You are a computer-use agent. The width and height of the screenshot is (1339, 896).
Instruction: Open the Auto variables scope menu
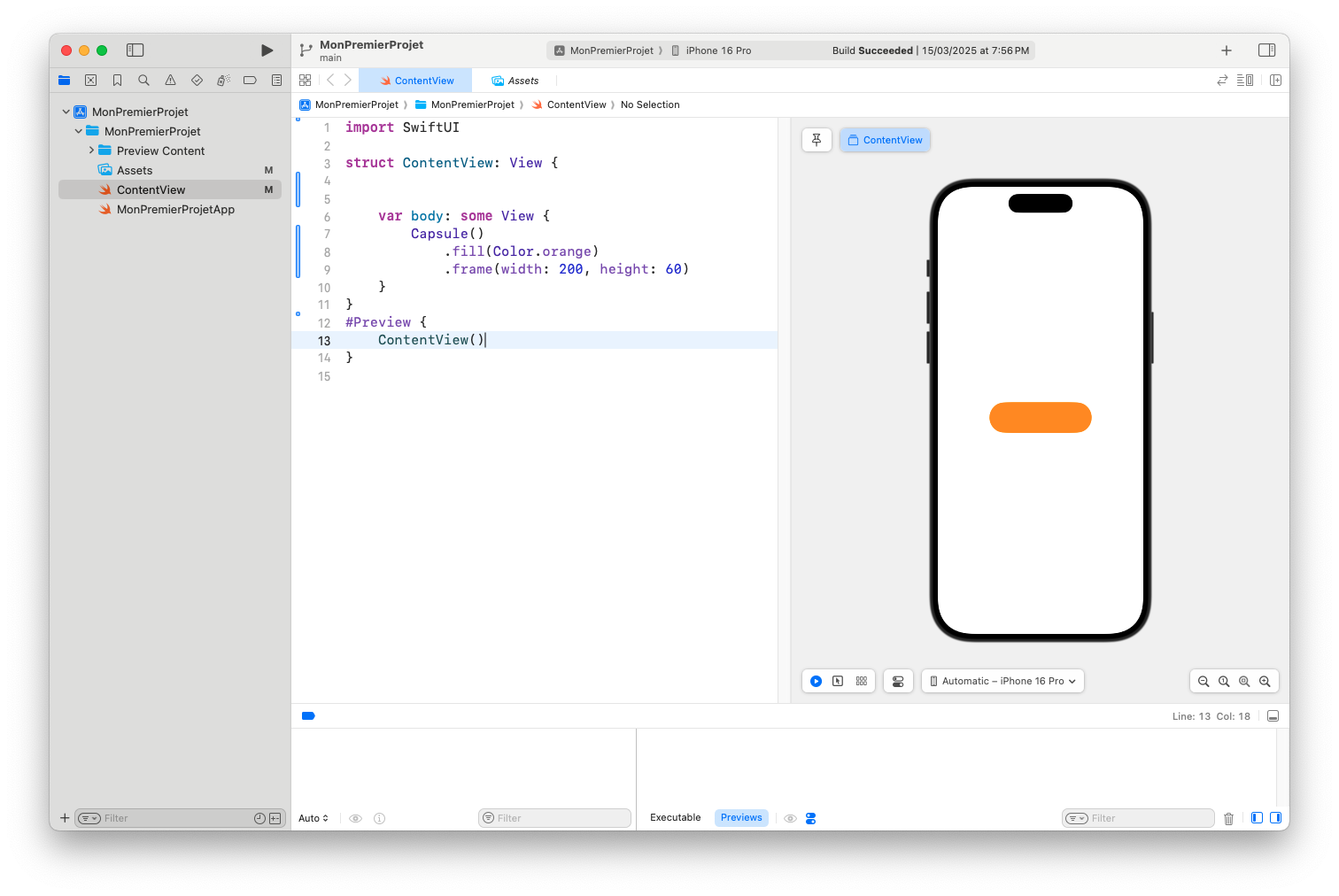pyautogui.click(x=313, y=819)
